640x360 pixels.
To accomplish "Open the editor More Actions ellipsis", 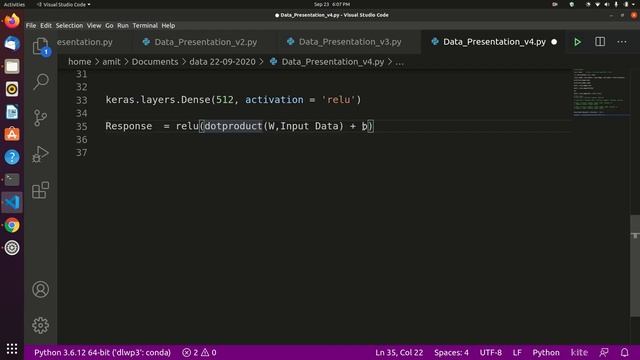I will point(622,42).
